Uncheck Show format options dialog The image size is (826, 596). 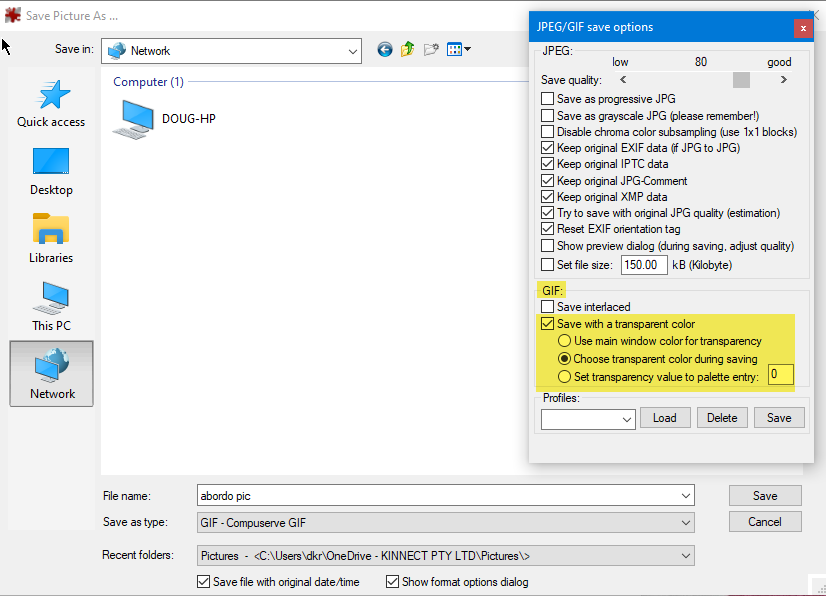point(392,582)
